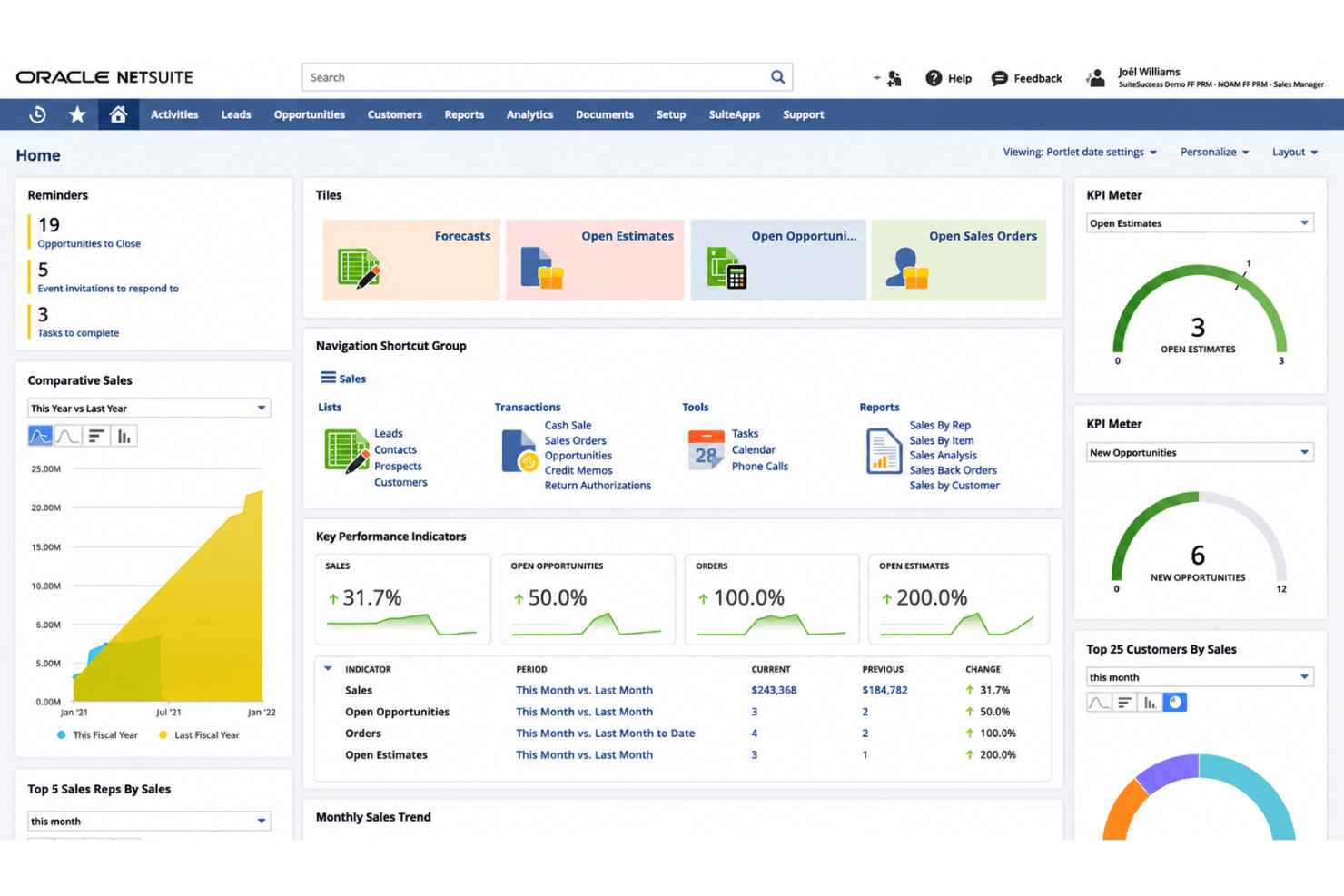The image size is (1344, 896).
Task: Open Top 25 Customers this month dropdown
Action: 1200,677
